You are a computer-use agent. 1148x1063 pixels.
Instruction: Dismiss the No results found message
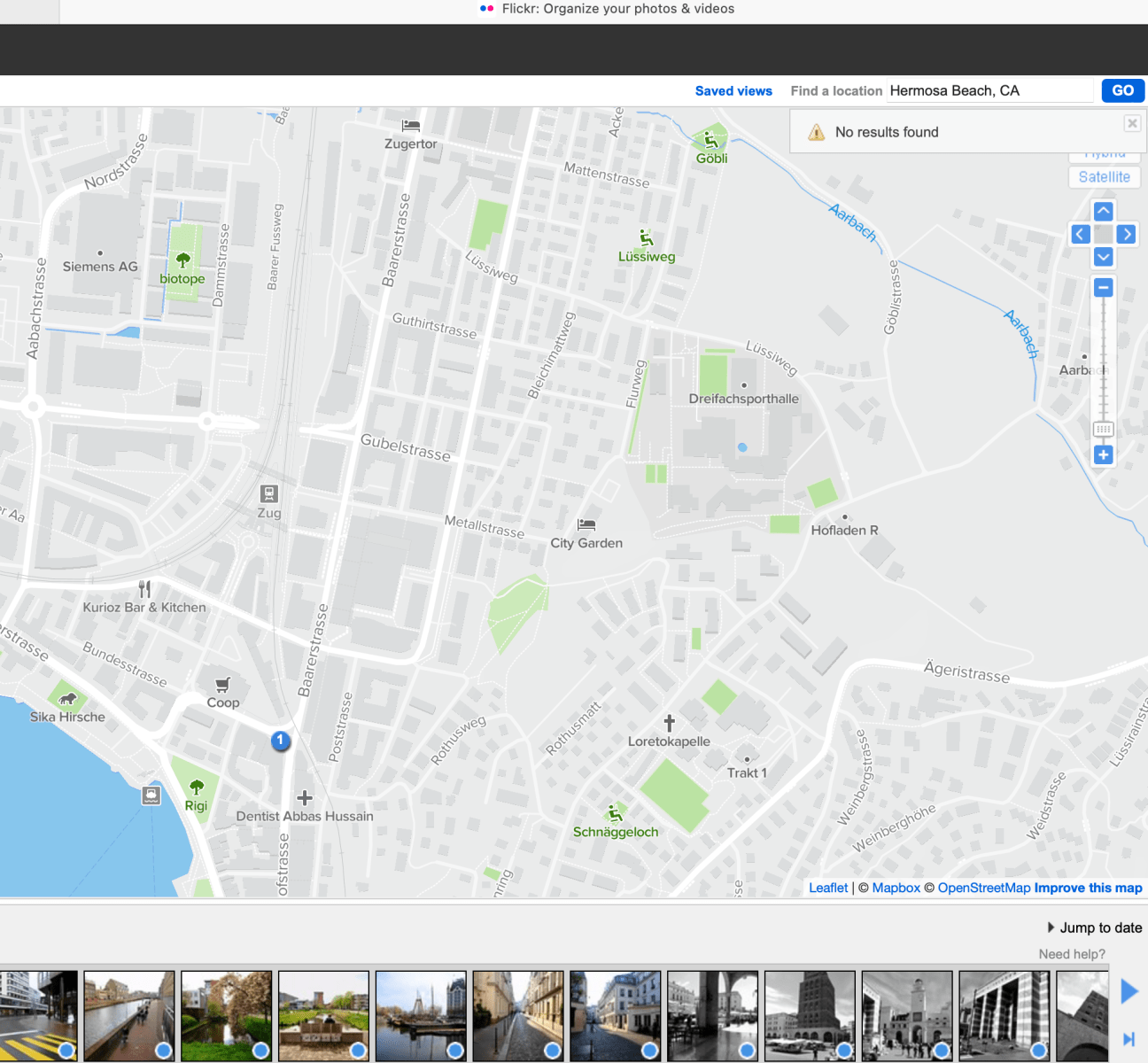click(1131, 123)
